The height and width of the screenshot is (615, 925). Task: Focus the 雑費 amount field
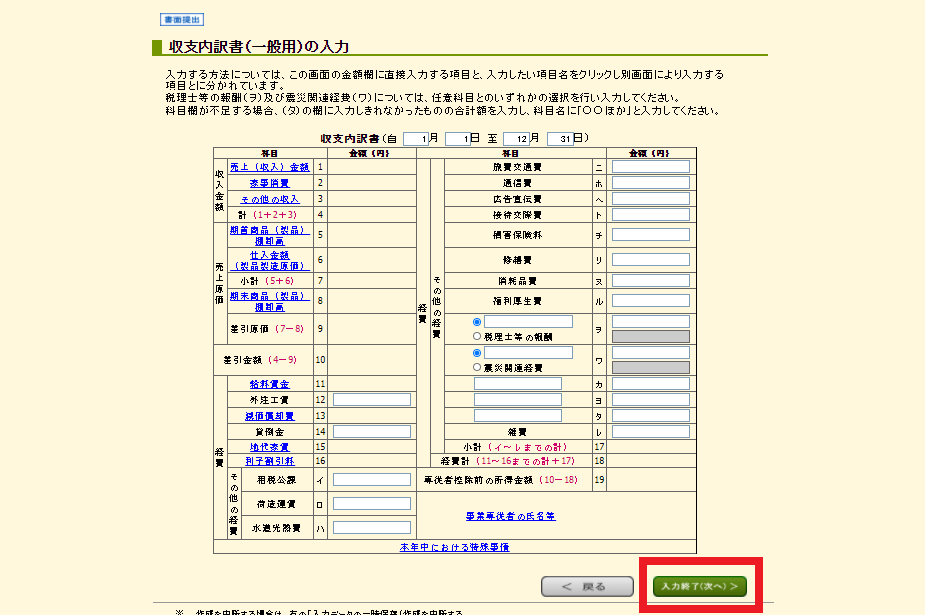651,432
